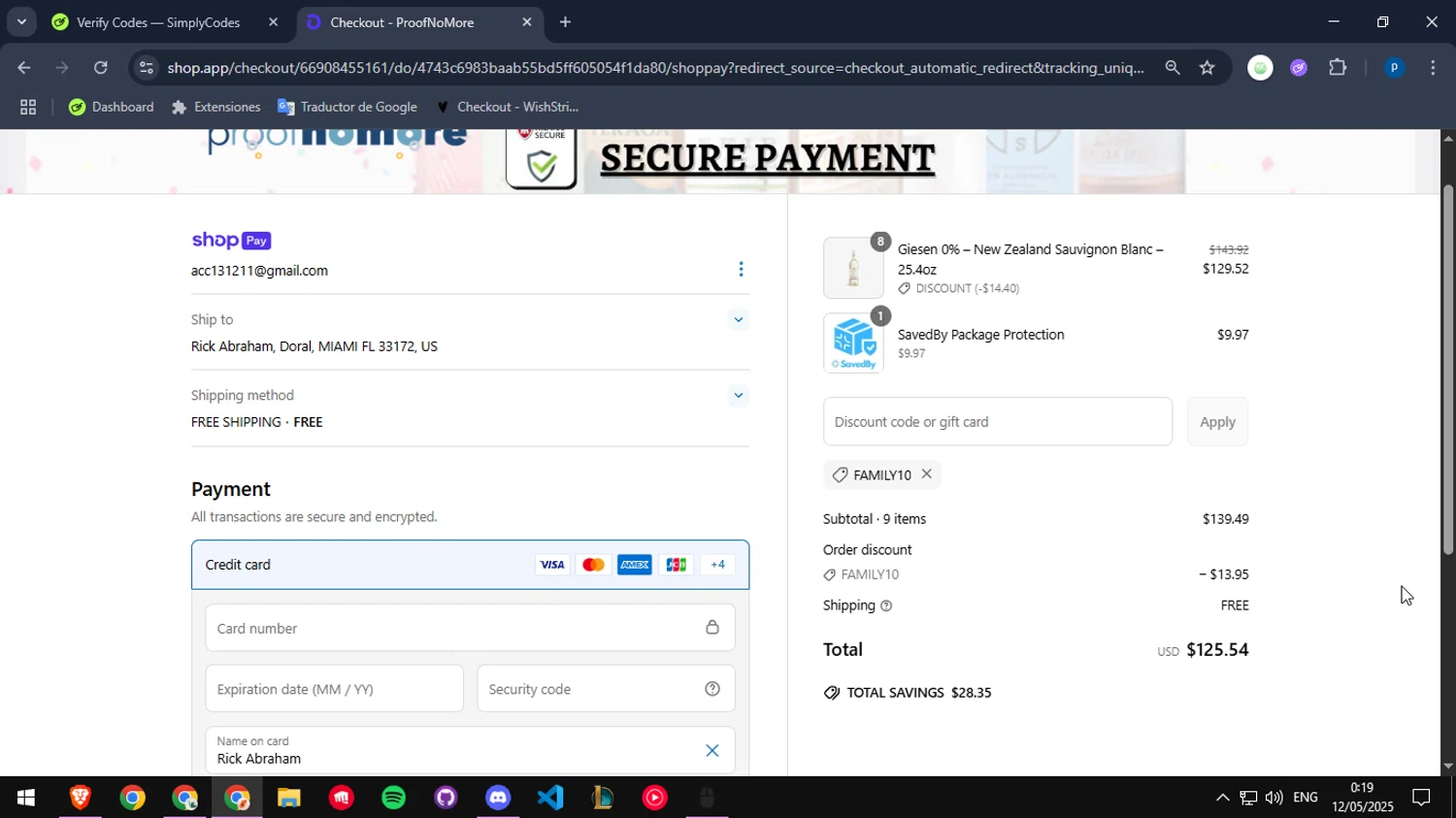
Task: Click the ProofNoMore store logo
Action: click(x=338, y=139)
